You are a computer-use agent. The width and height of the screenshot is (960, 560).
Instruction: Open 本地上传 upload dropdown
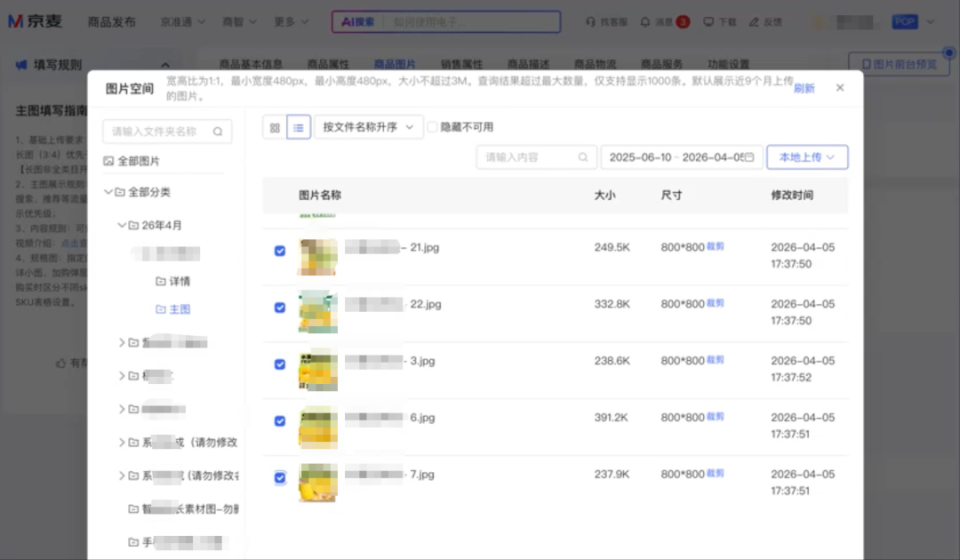tap(807, 157)
